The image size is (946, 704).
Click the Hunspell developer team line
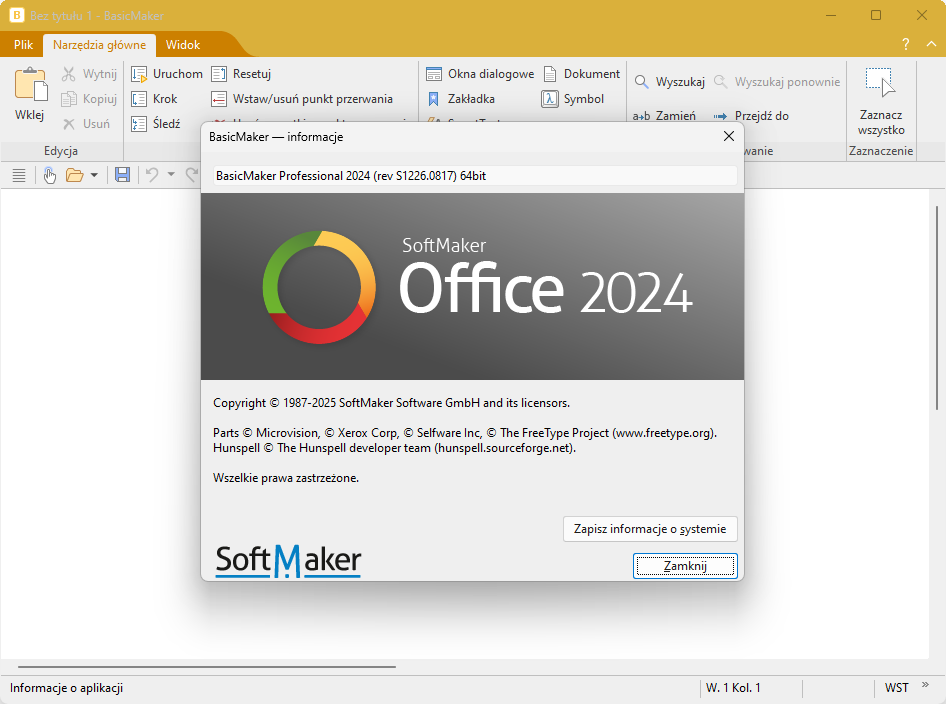pyautogui.click(x=394, y=448)
